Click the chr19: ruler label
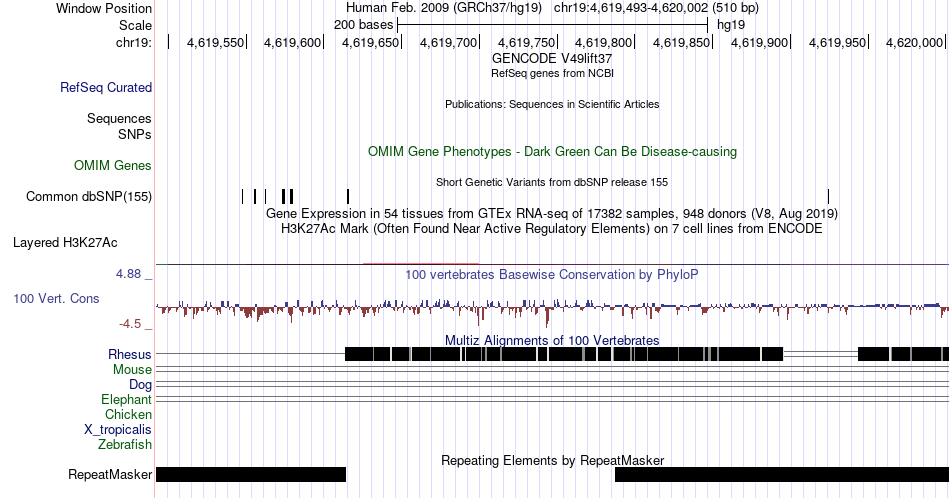Image resolution: width=950 pixels, height=498 pixels. tap(134, 42)
